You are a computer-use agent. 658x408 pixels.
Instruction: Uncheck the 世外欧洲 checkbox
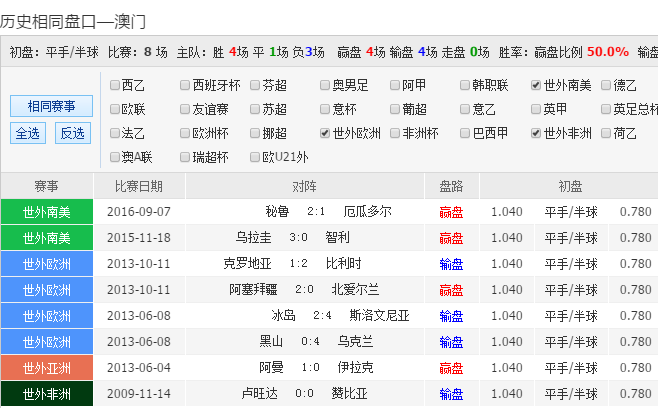coord(325,133)
